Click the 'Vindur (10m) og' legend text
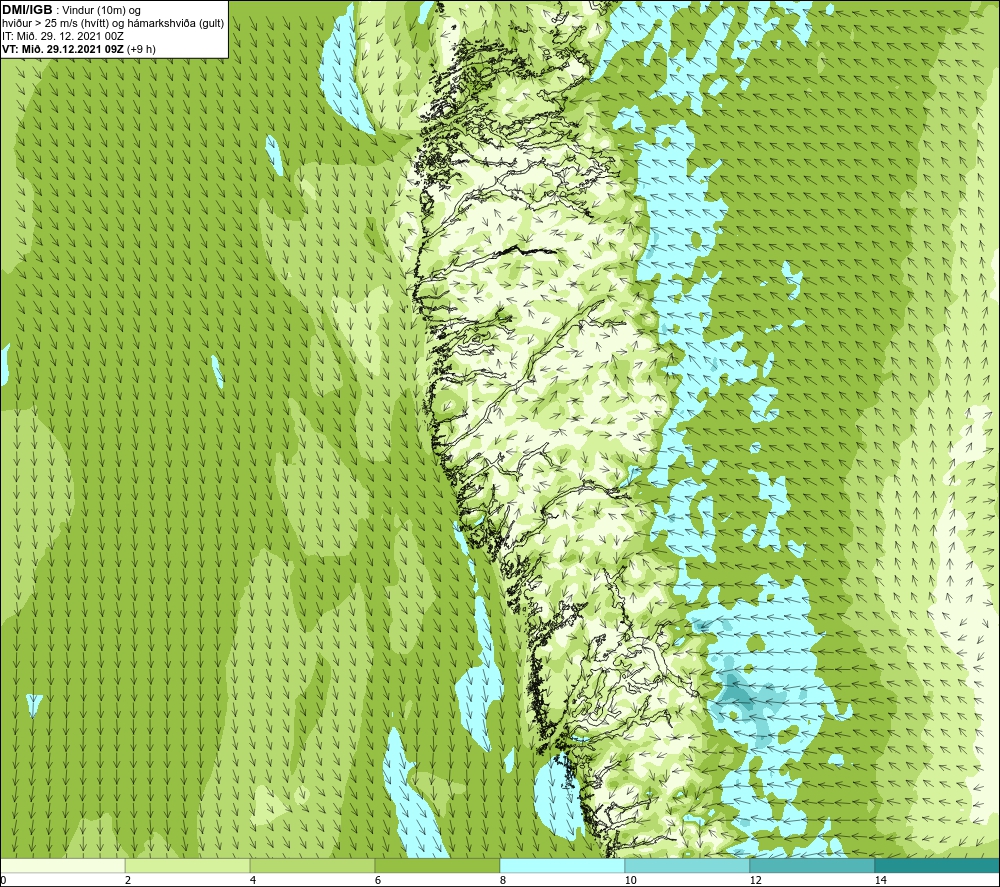 (102, 10)
